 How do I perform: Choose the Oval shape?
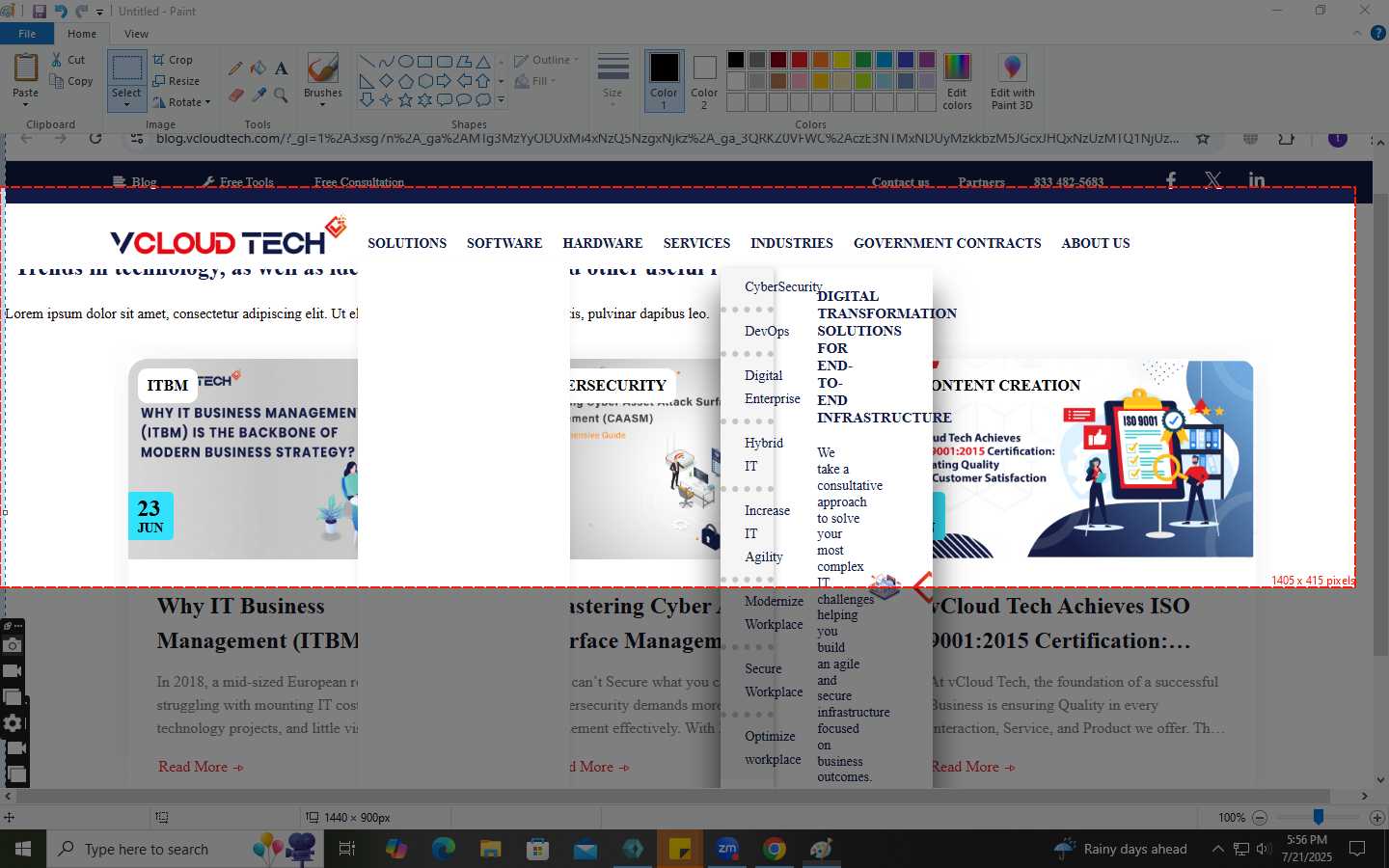coord(405,61)
